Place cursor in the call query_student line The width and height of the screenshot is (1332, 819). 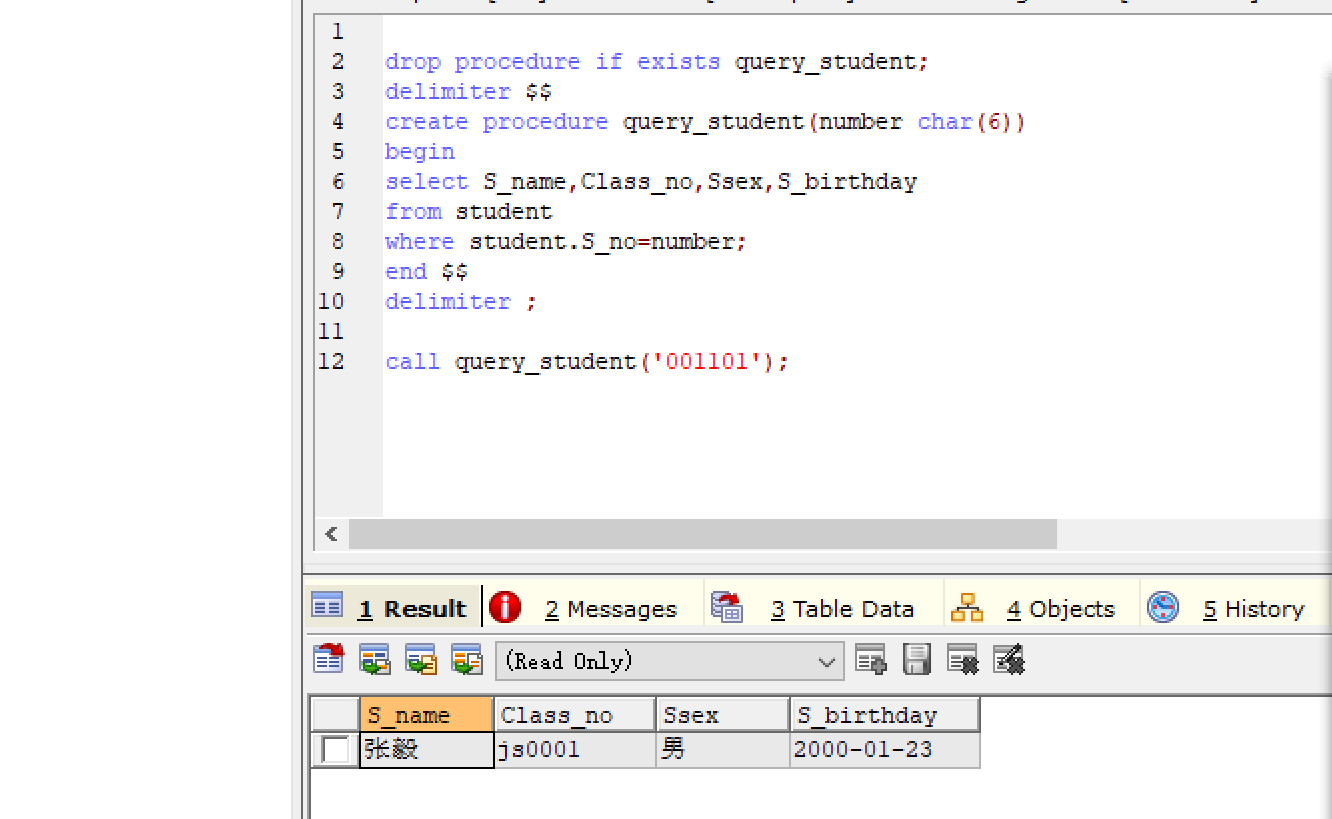tap(587, 362)
